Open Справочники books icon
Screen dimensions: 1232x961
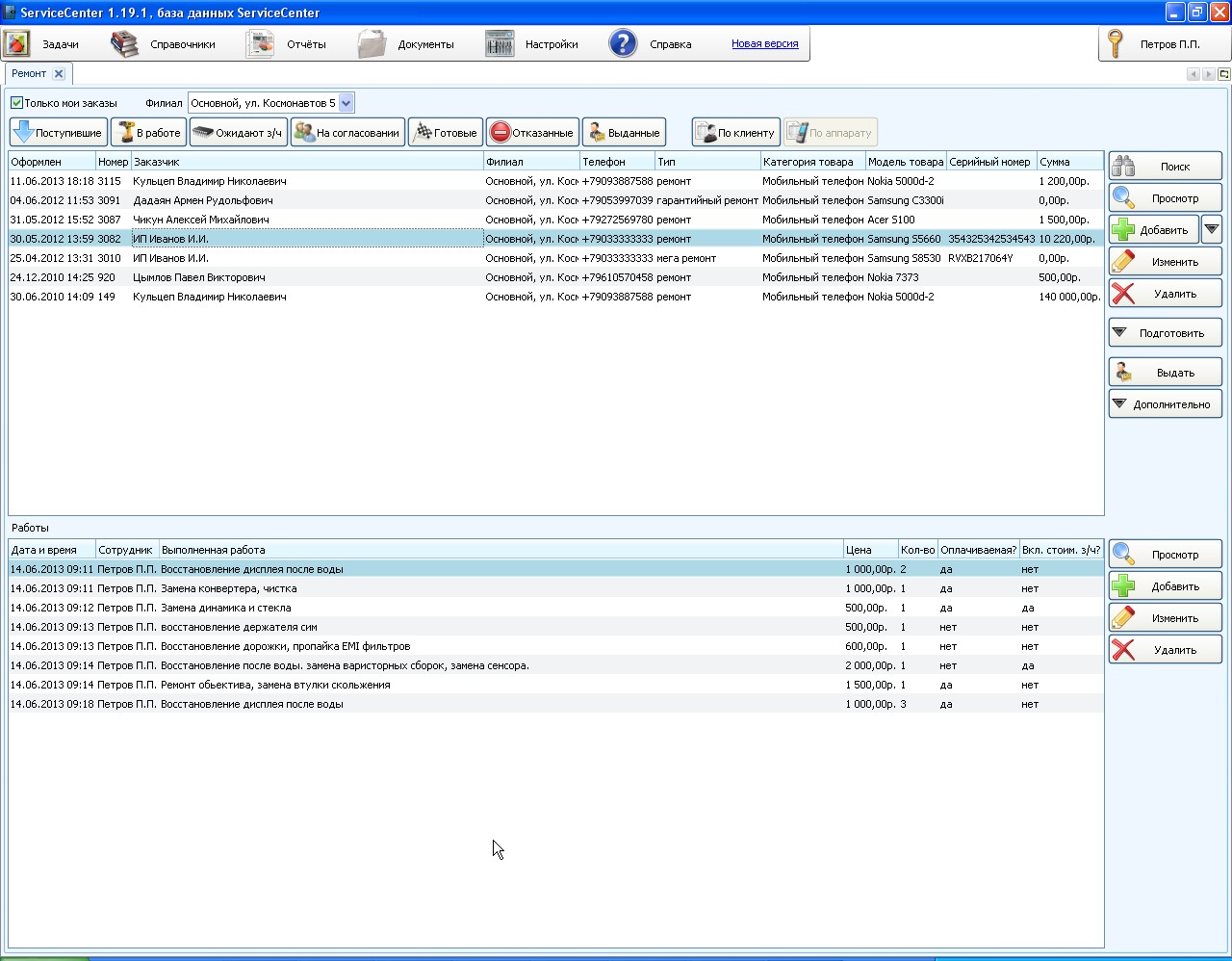click(124, 44)
